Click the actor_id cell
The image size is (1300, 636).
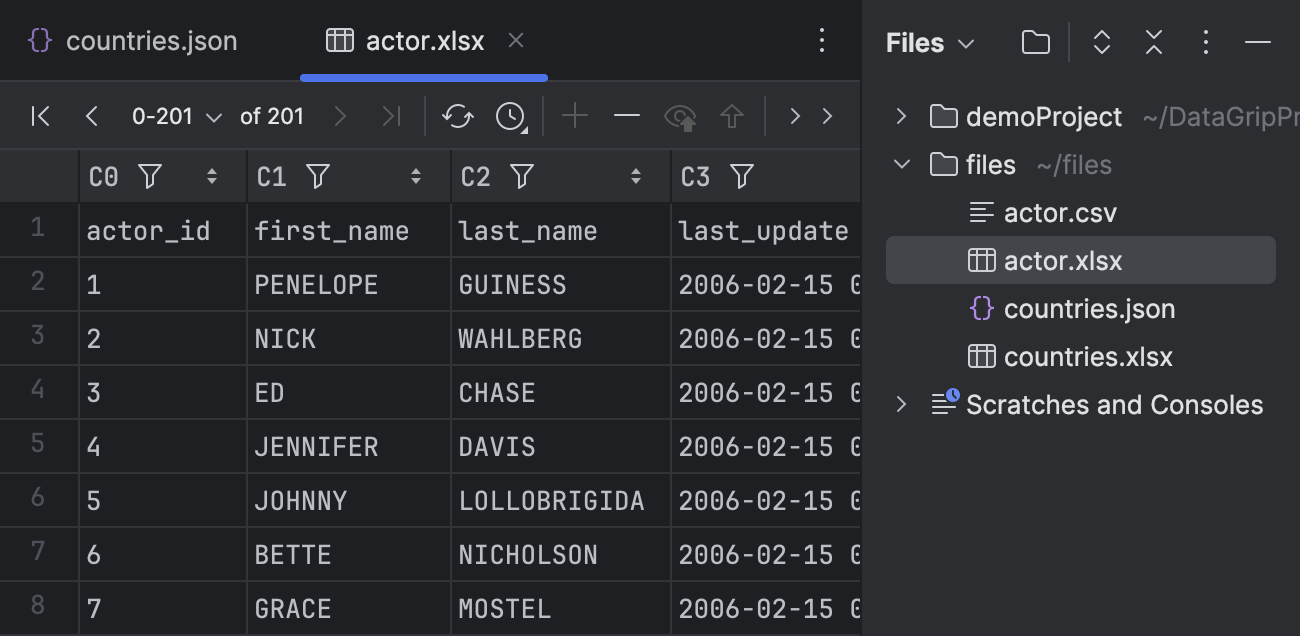tap(163, 231)
